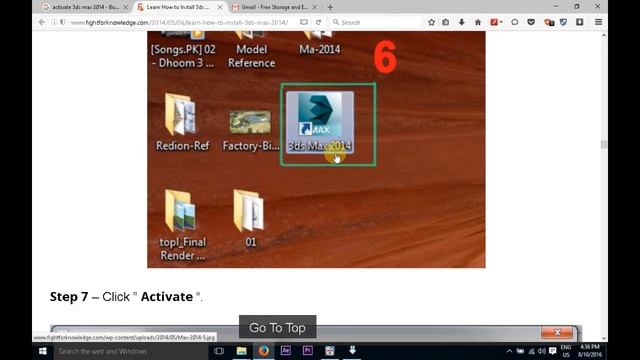Click the page vertical scrollbar thumb
640x360 pixels.
(604, 144)
